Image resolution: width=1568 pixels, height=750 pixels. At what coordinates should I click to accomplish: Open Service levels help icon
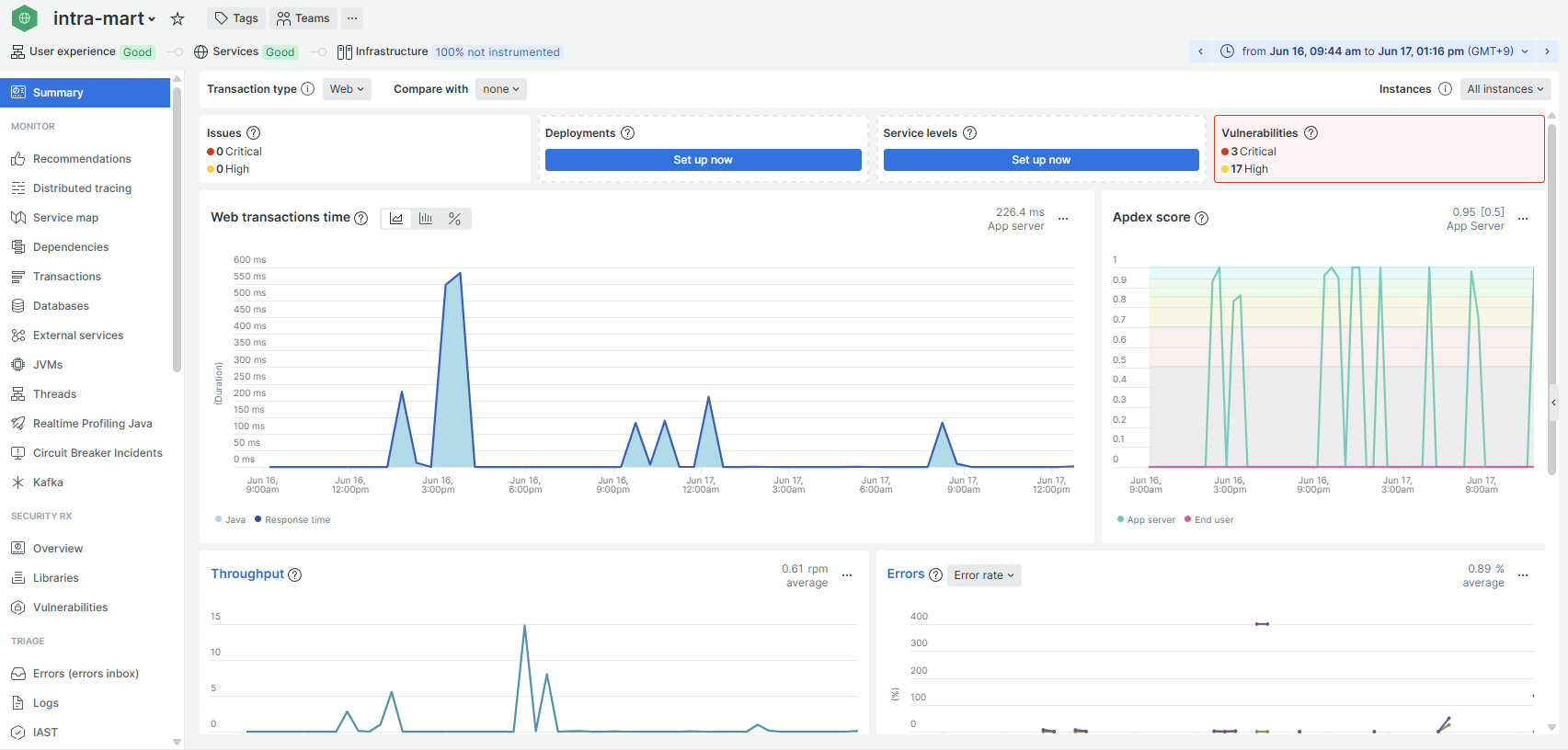969,133
